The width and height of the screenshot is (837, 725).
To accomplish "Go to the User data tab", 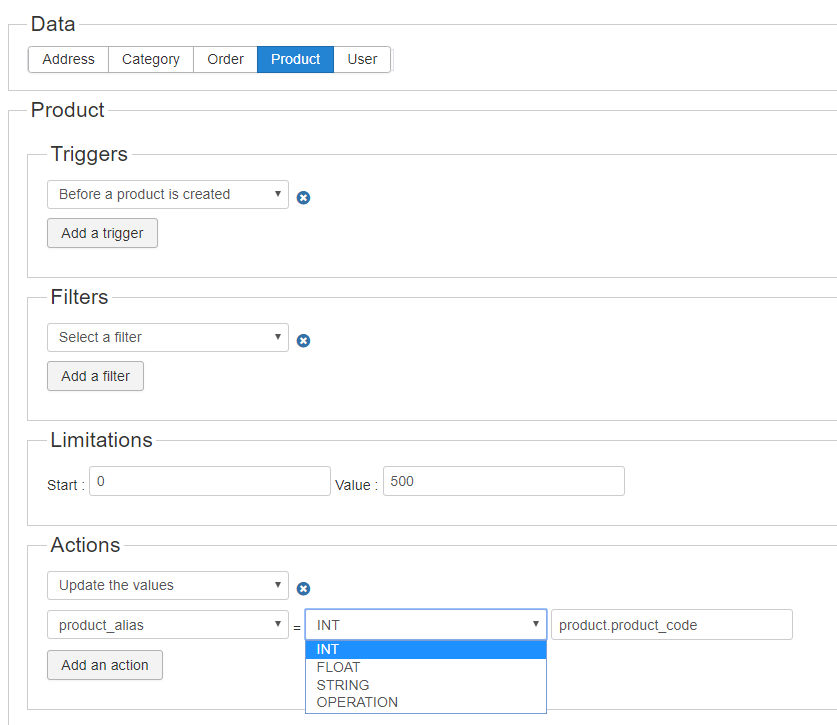I will [362, 59].
